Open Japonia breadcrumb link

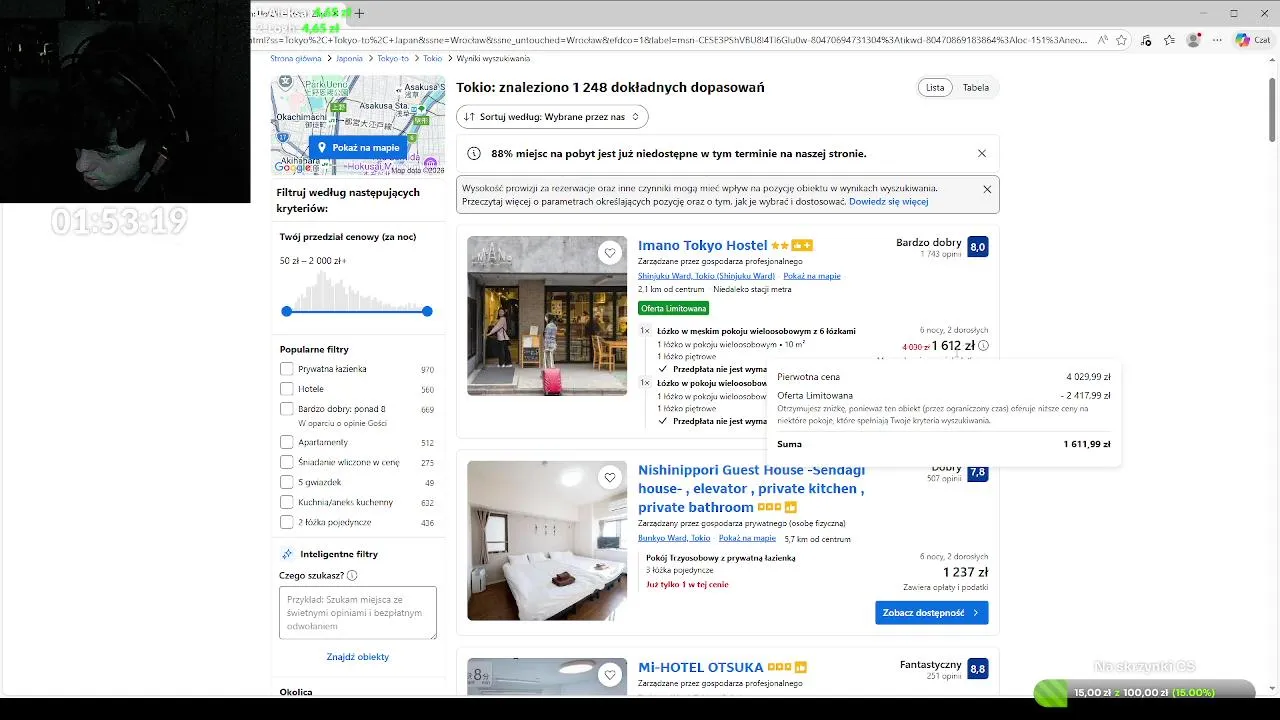[349, 58]
